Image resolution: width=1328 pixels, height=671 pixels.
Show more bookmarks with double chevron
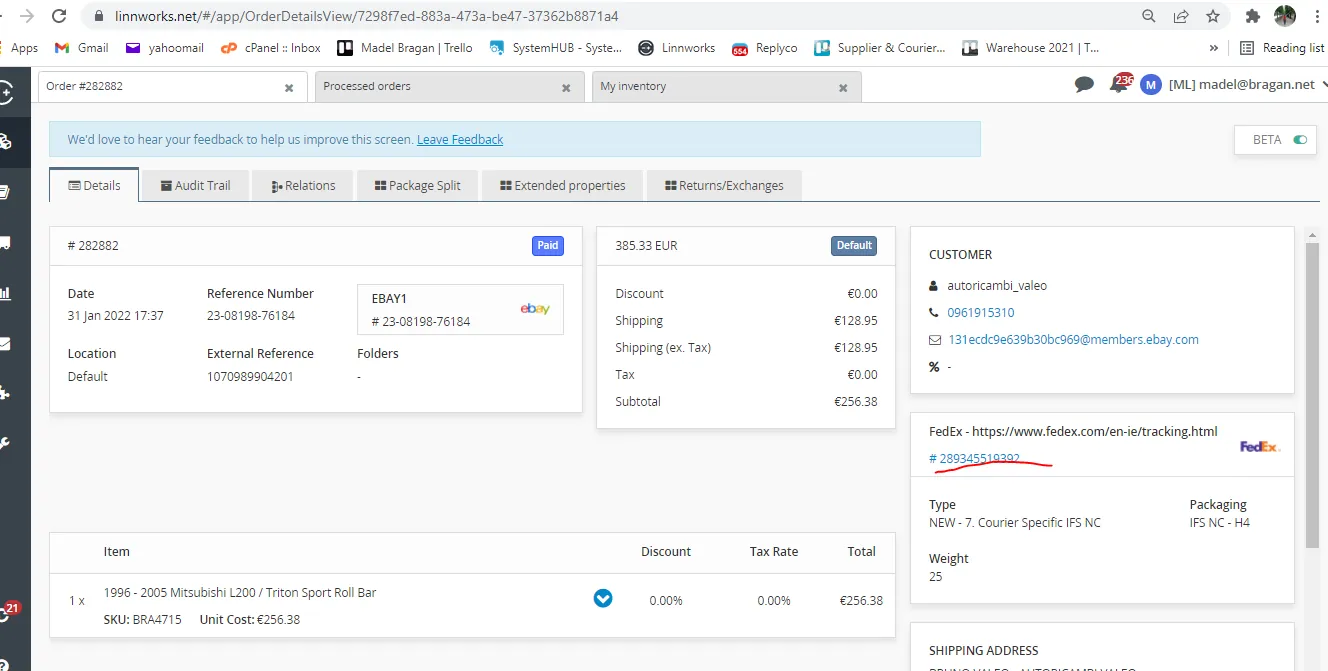[1214, 47]
